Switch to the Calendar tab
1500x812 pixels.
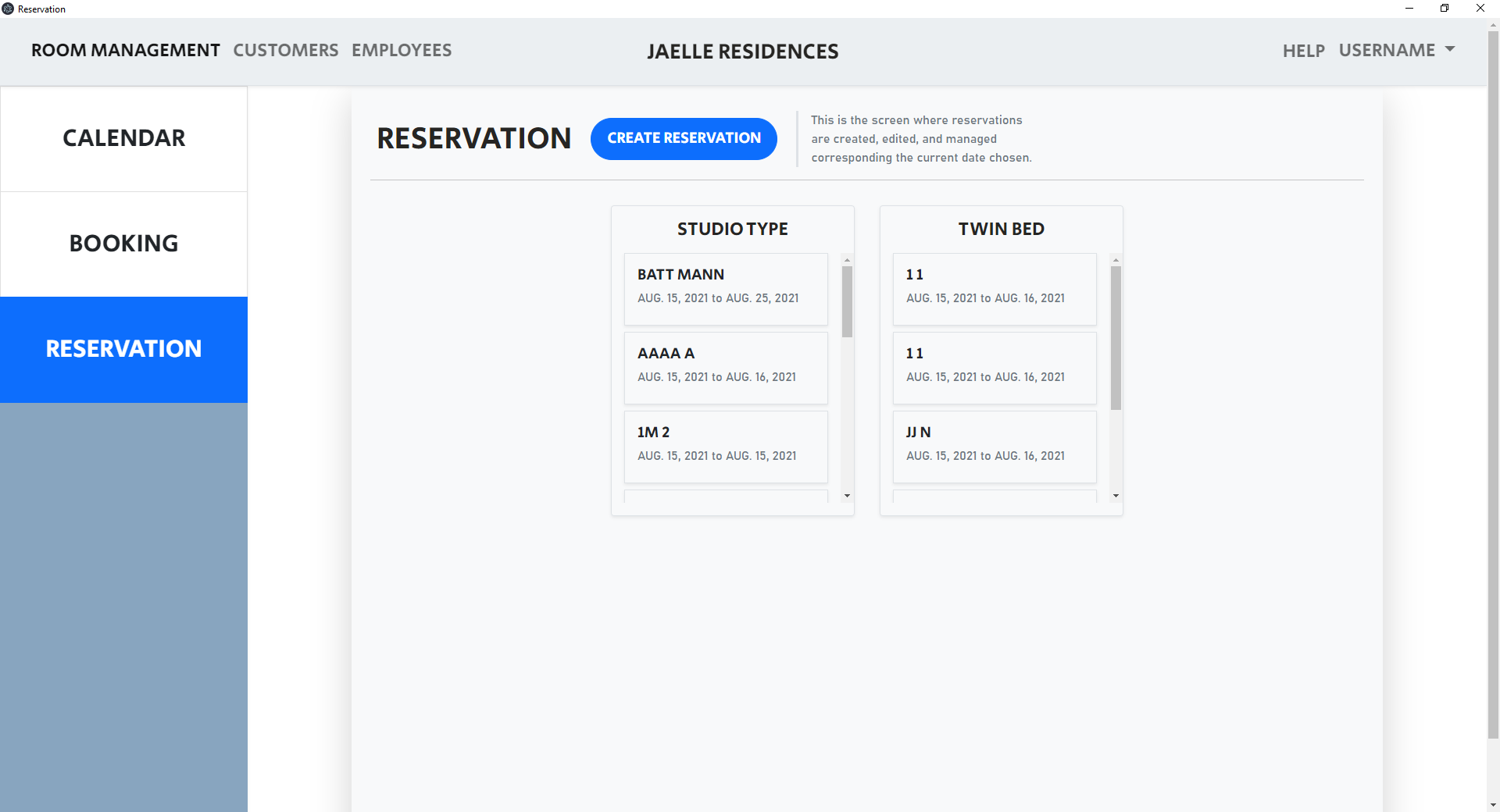click(x=123, y=138)
